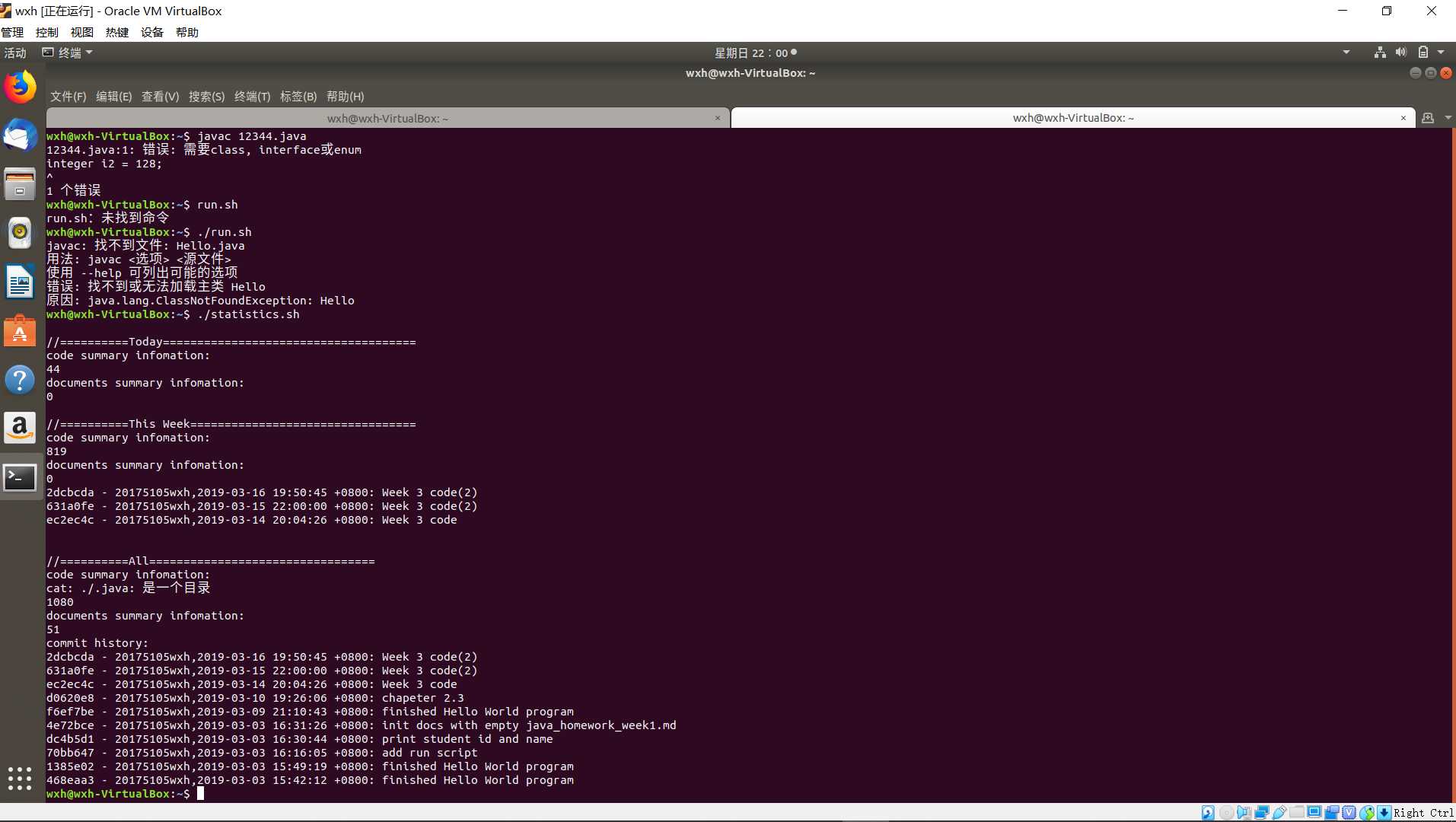Open the 终端(T) menu in menu bar

pyautogui.click(x=253, y=97)
